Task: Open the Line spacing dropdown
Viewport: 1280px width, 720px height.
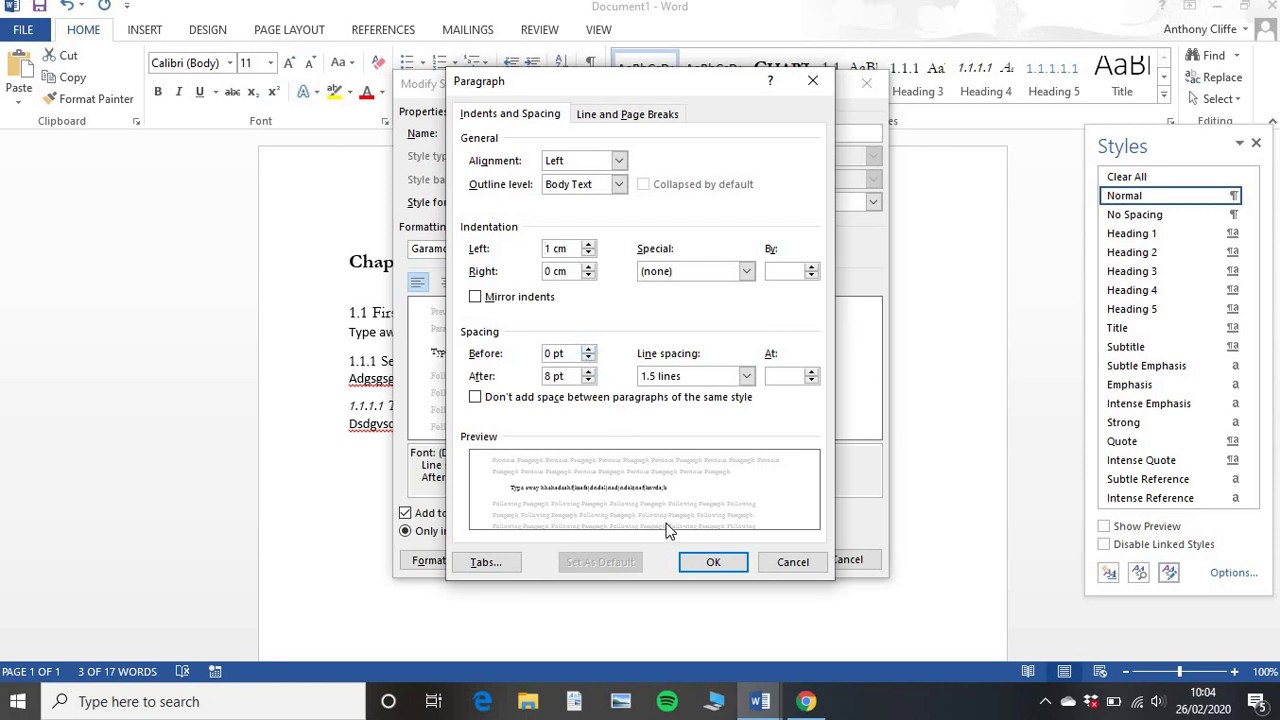Action: click(746, 376)
